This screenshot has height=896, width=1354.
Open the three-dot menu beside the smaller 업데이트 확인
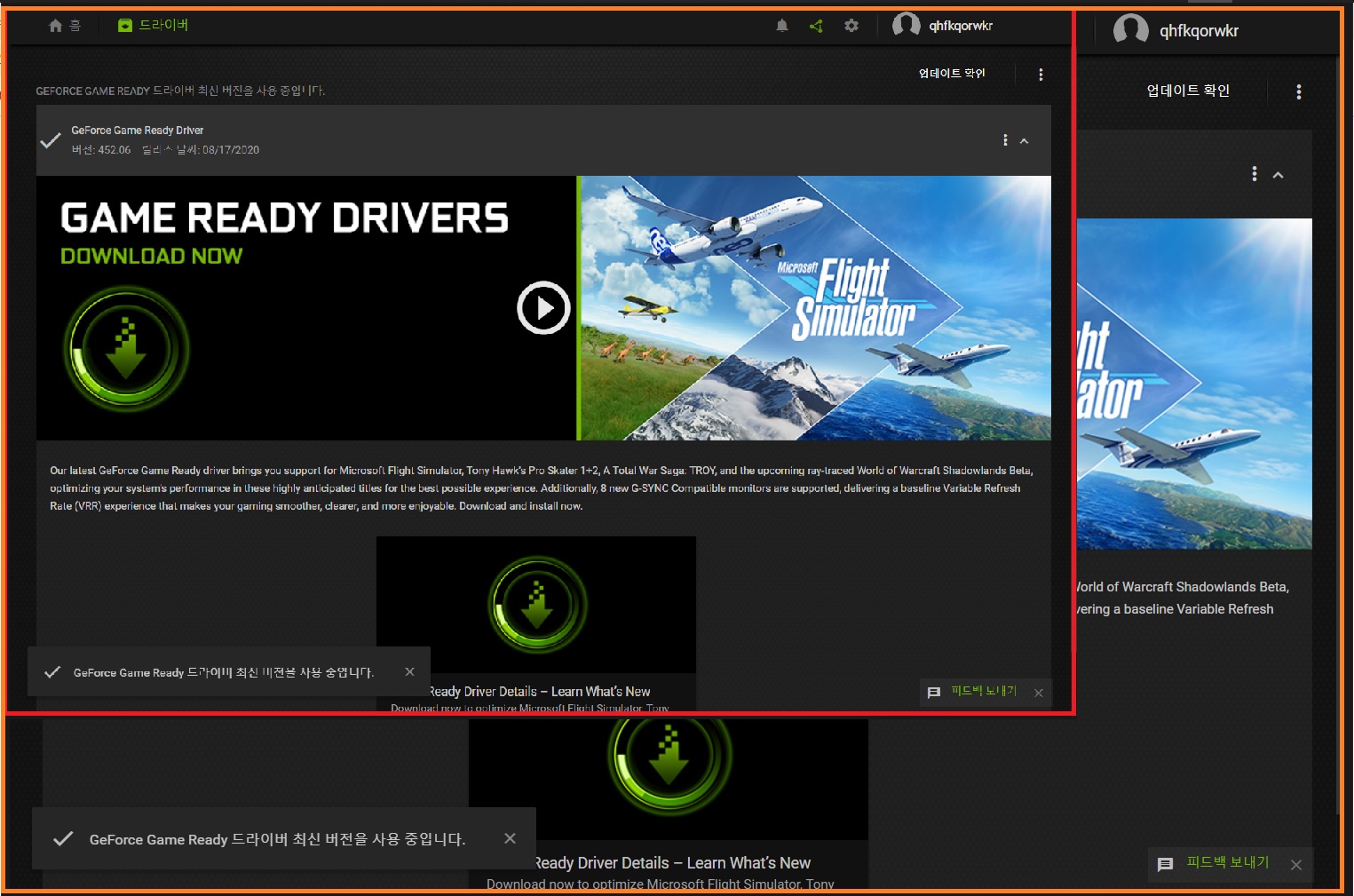(x=1041, y=75)
